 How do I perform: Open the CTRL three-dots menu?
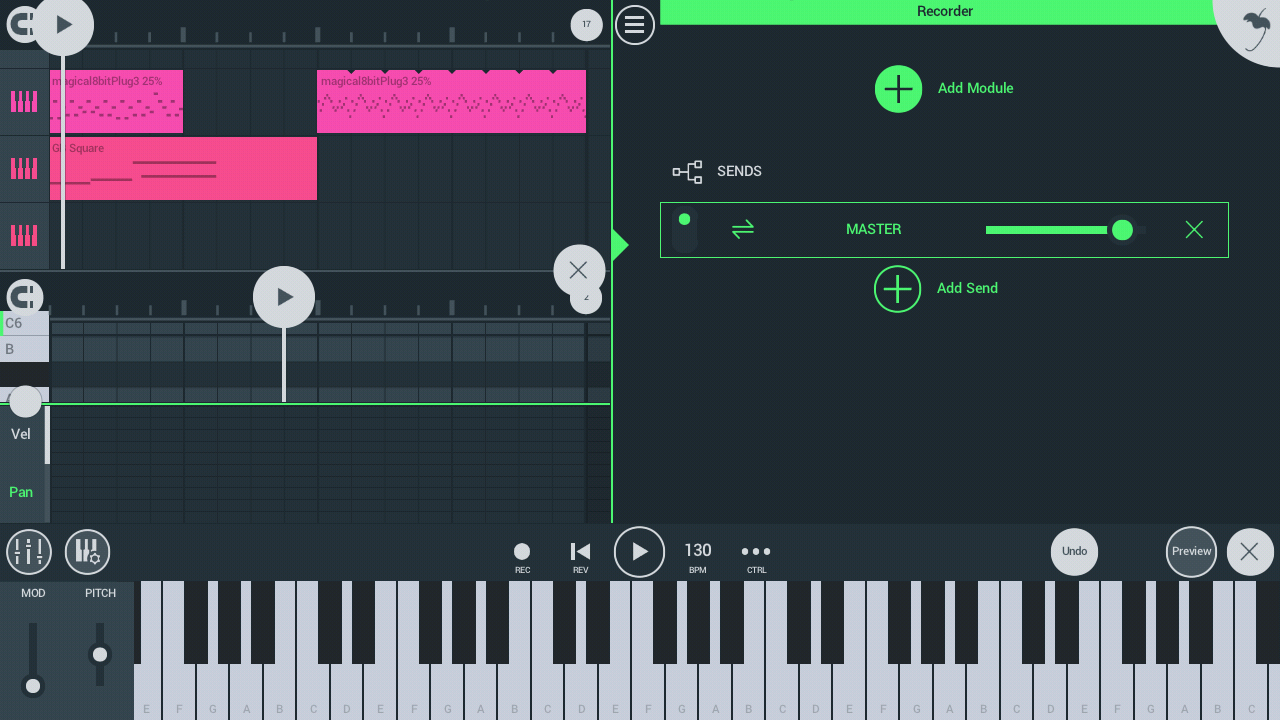coord(756,557)
